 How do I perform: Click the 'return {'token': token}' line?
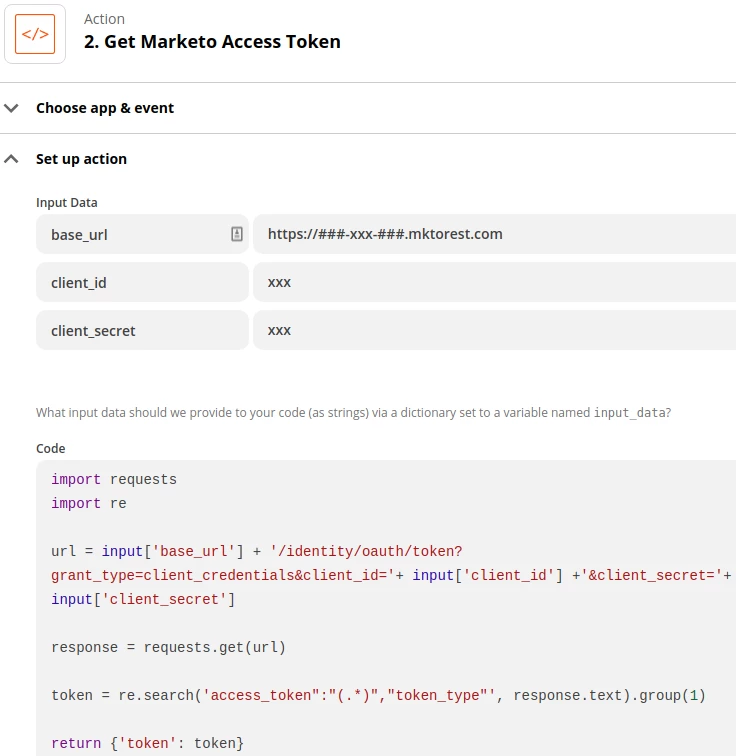coord(147,743)
